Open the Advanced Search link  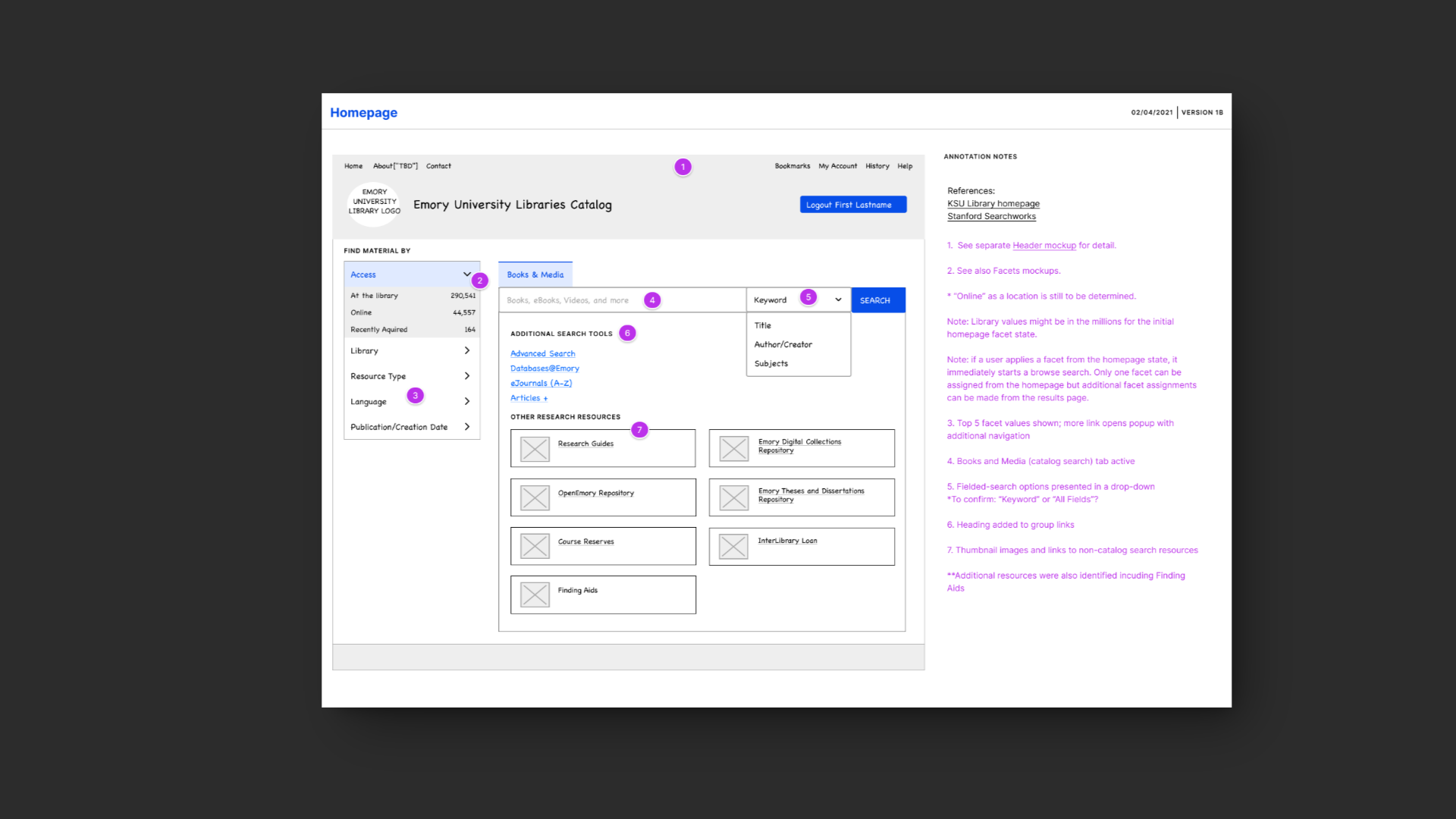click(x=542, y=354)
